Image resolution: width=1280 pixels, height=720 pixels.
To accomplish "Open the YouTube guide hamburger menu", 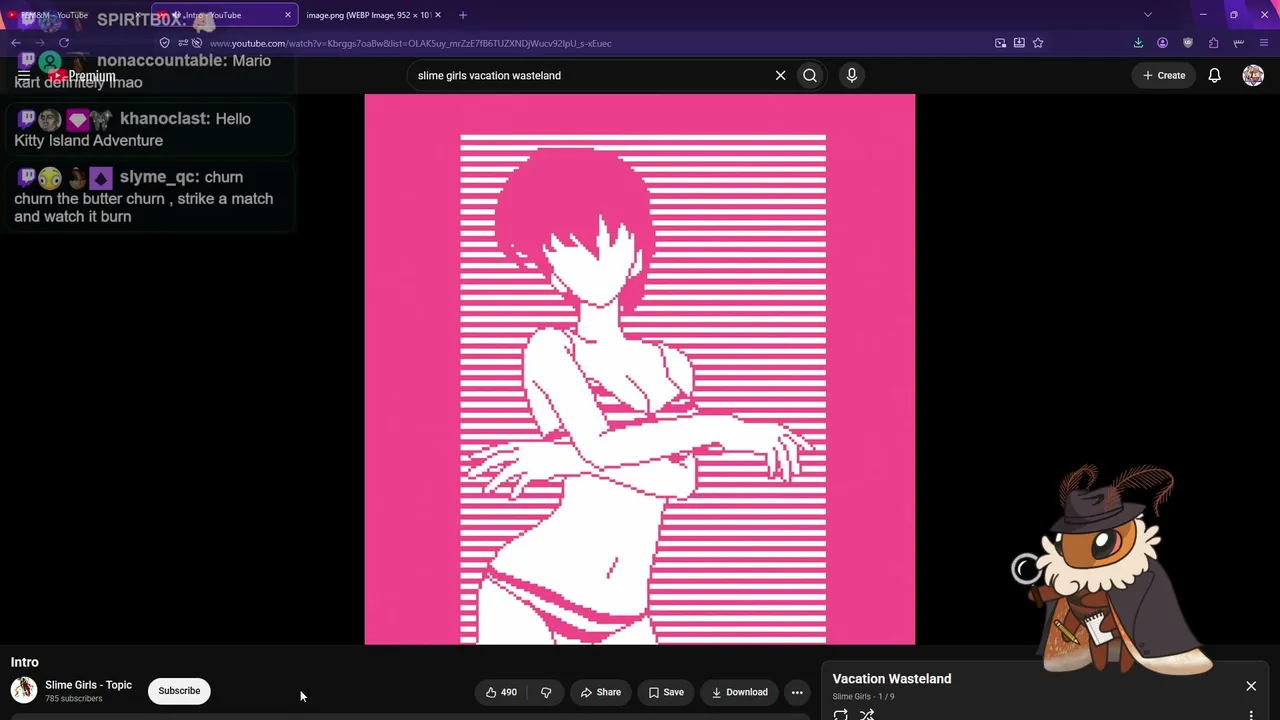I will (x=23, y=75).
